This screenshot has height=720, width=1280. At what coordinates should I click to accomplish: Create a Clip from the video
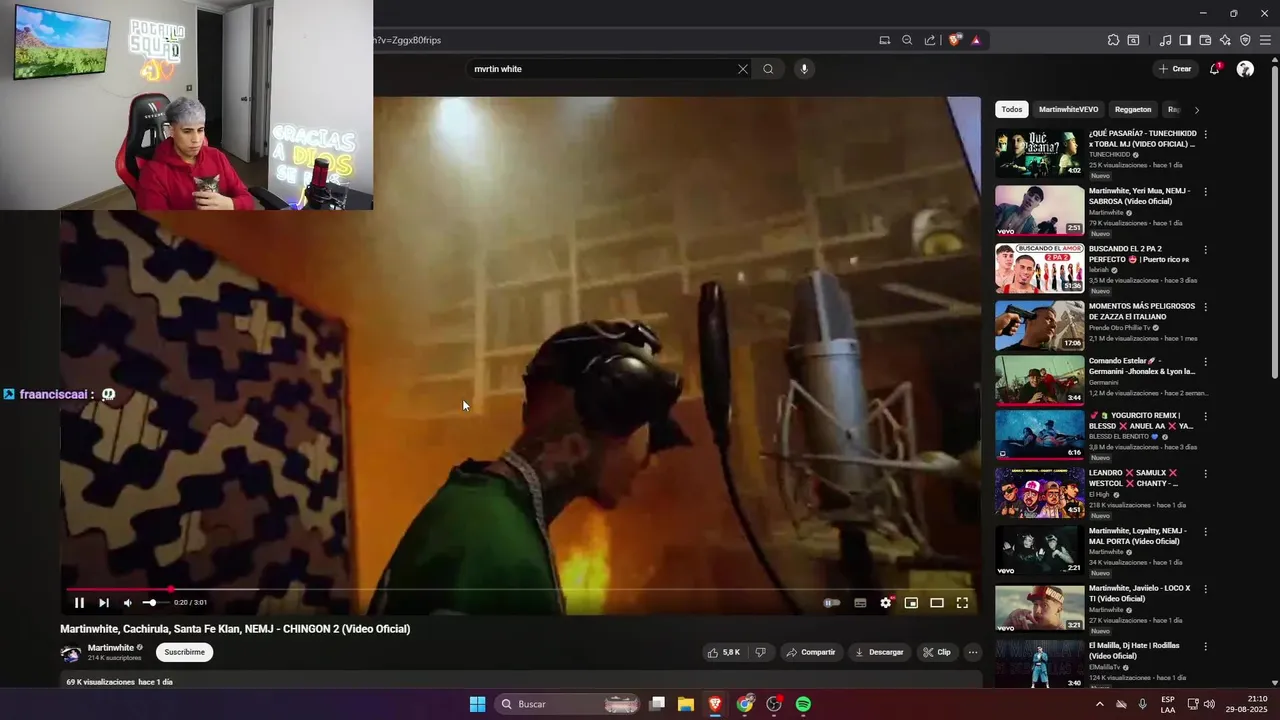tap(937, 652)
